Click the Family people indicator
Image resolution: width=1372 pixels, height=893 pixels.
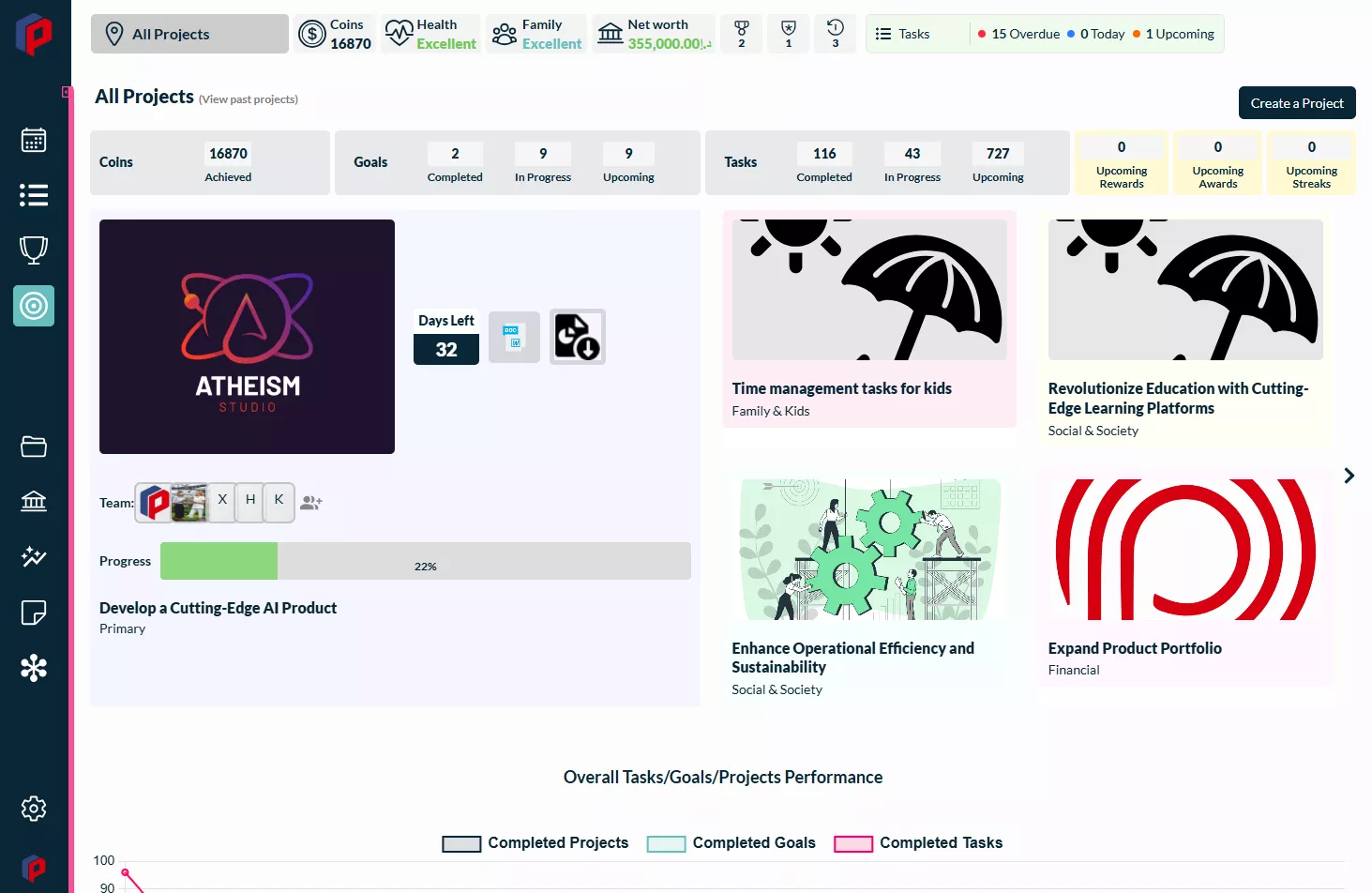pos(536,34)
